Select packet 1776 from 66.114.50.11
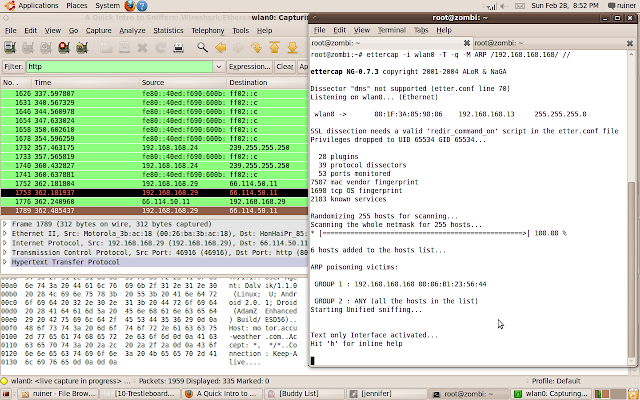This screenshot has height=400, width=640. click(154, 202)
